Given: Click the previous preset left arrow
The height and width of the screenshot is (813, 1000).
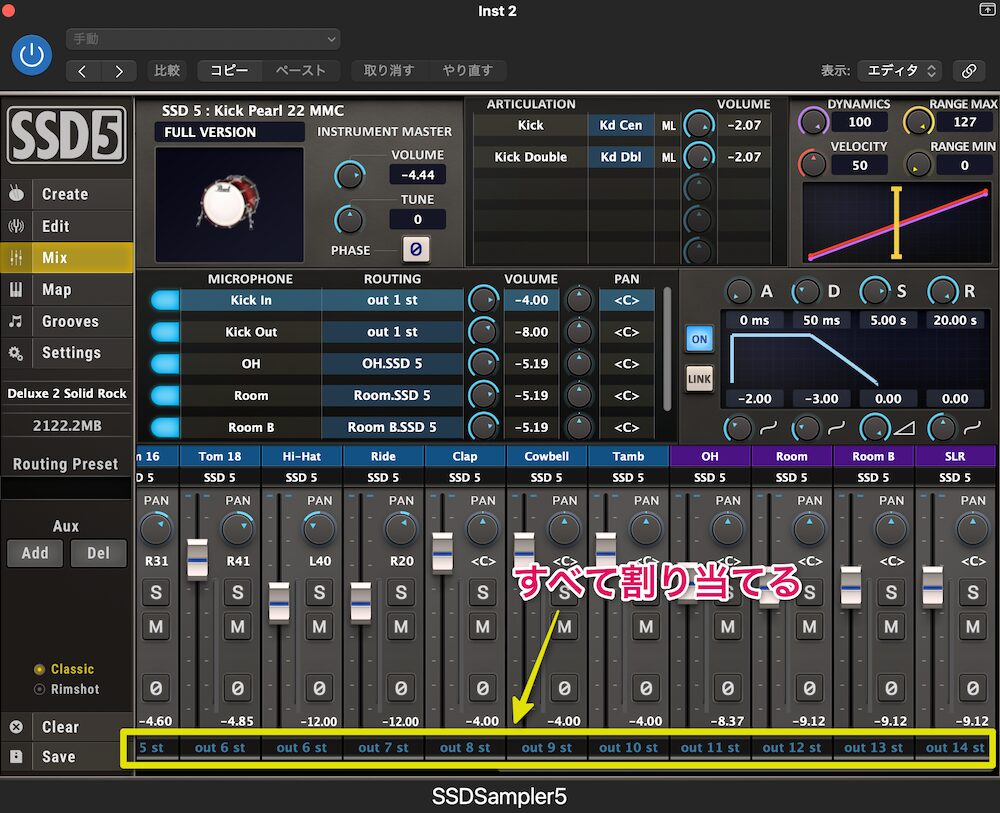Looking at the screenshot, I should click(83, 71).
